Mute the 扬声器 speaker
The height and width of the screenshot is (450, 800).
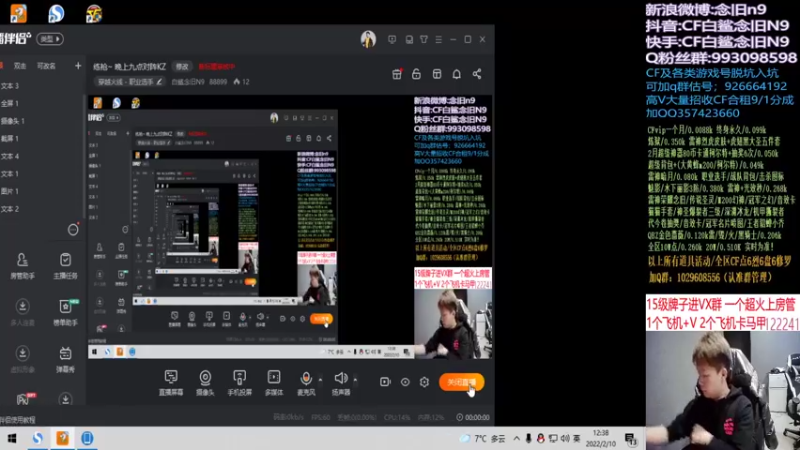(341, 383)
